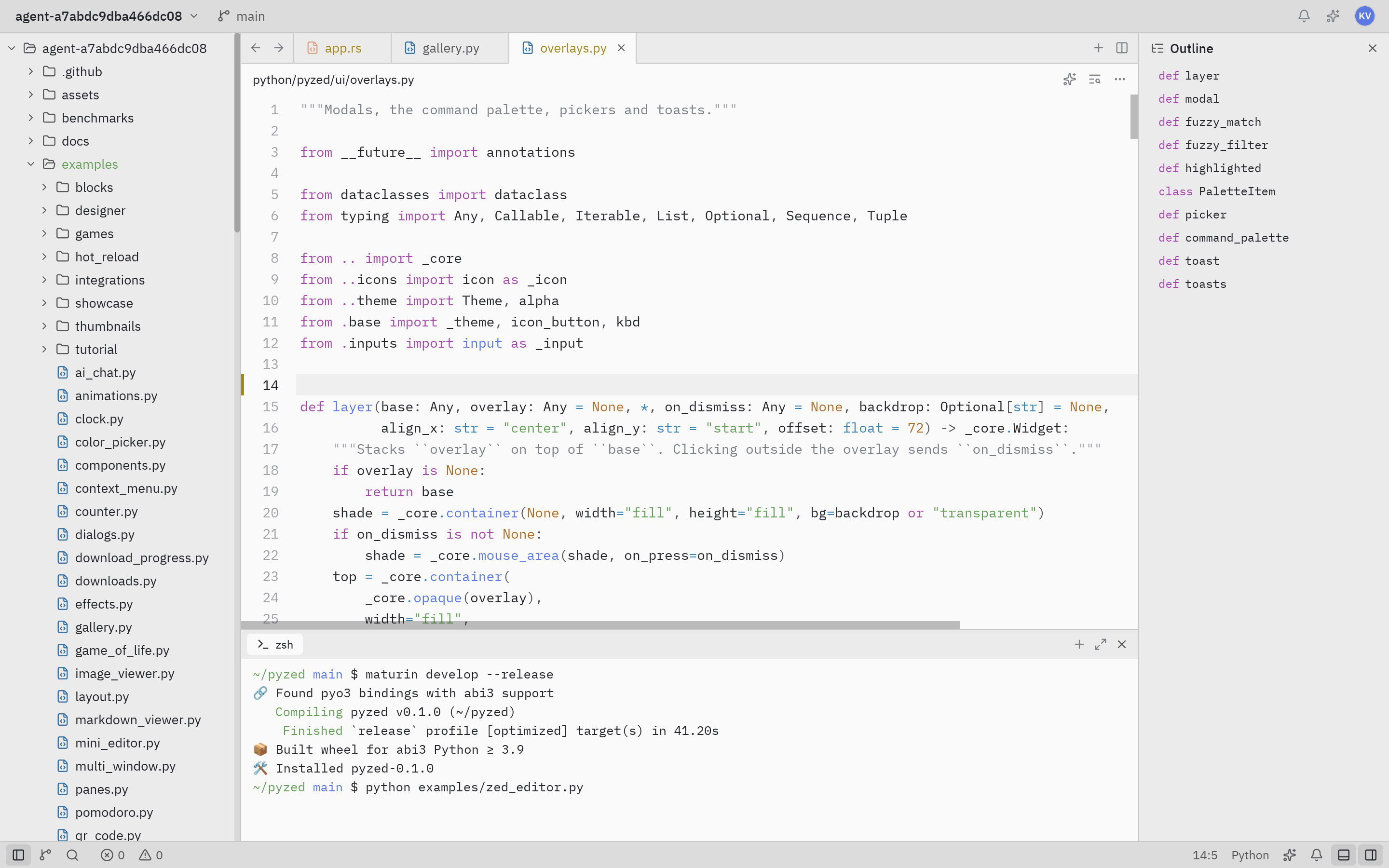The height and width of the screenshot is (868, 1389).
Task: Navigate back with the left arrow
Action: tap(256, 48)
